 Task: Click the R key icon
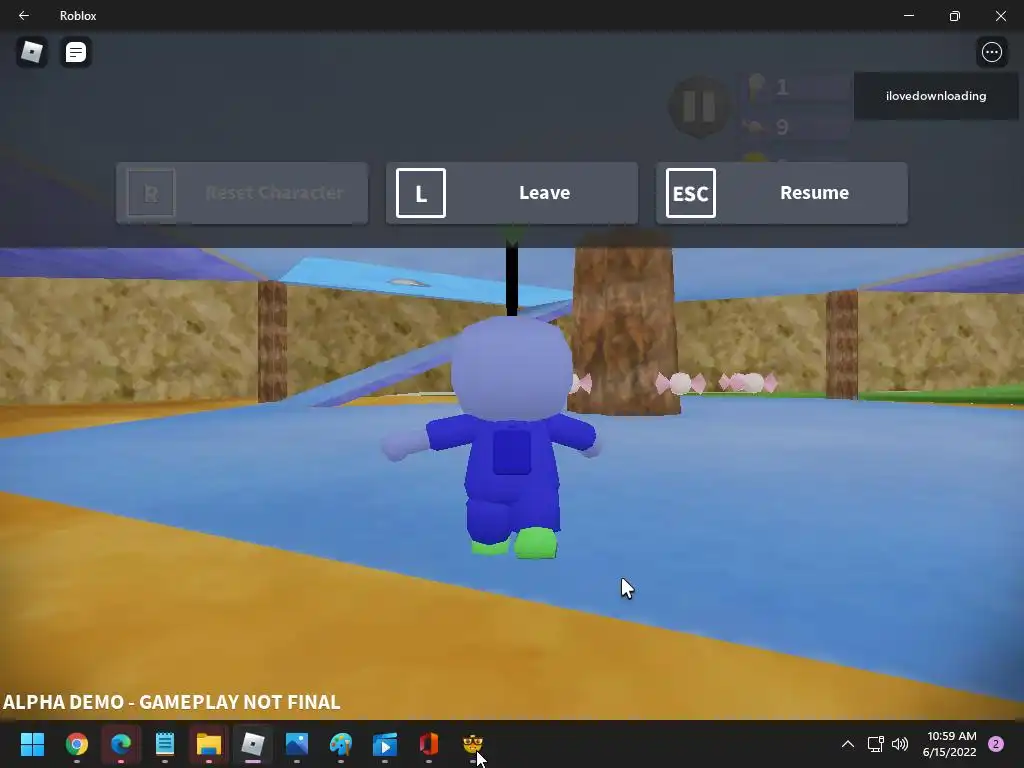tap(151, 193)
